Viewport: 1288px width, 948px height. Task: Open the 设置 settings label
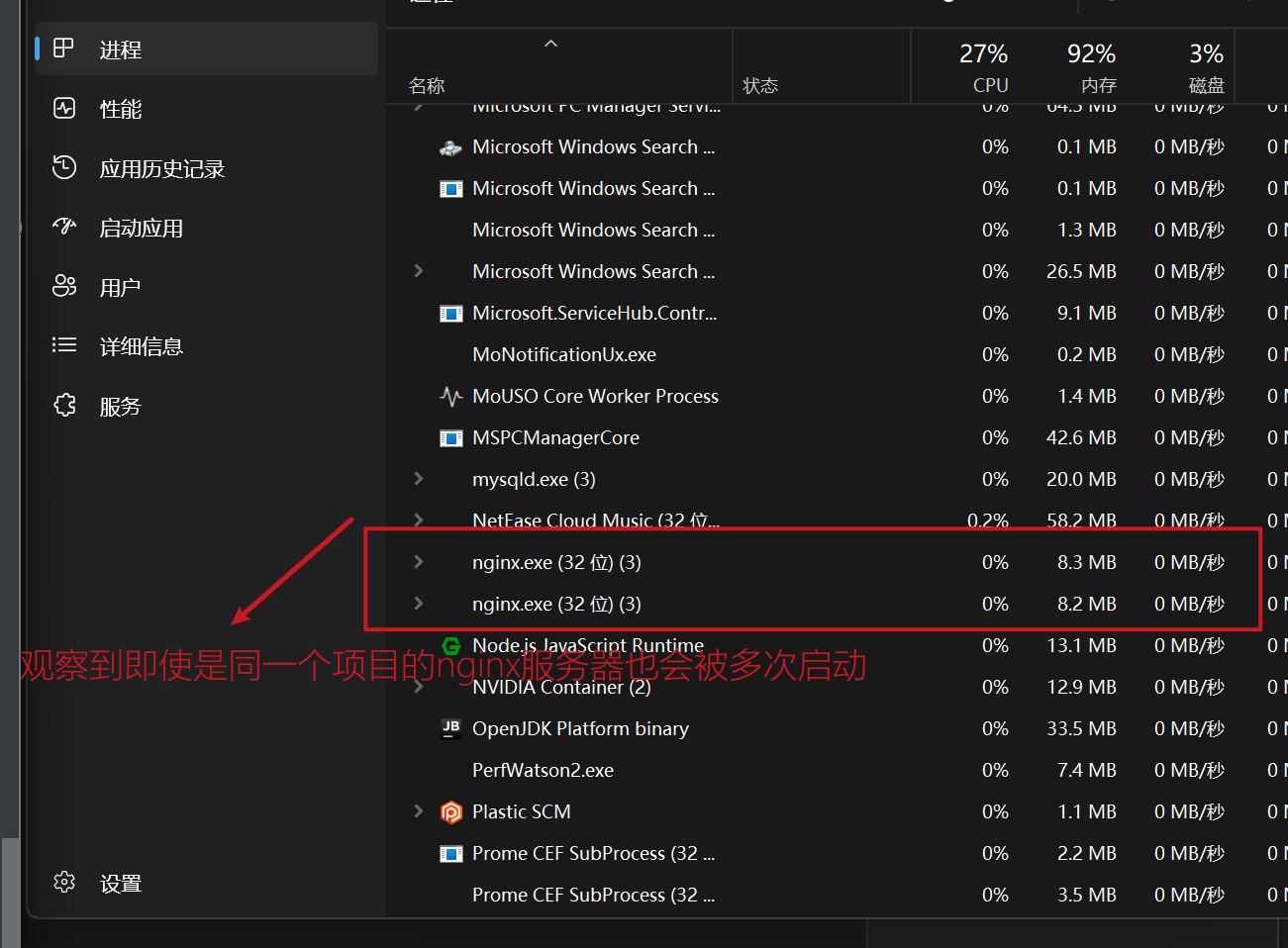121,884
